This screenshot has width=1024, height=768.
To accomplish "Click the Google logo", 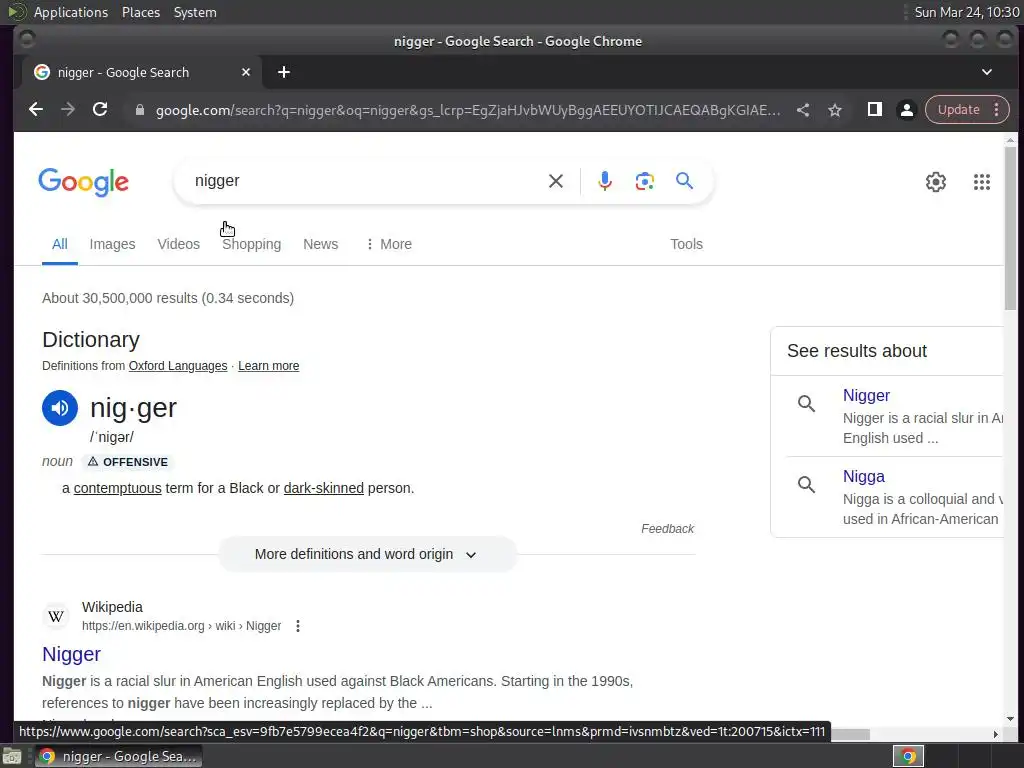I will (x=84, y=182).
